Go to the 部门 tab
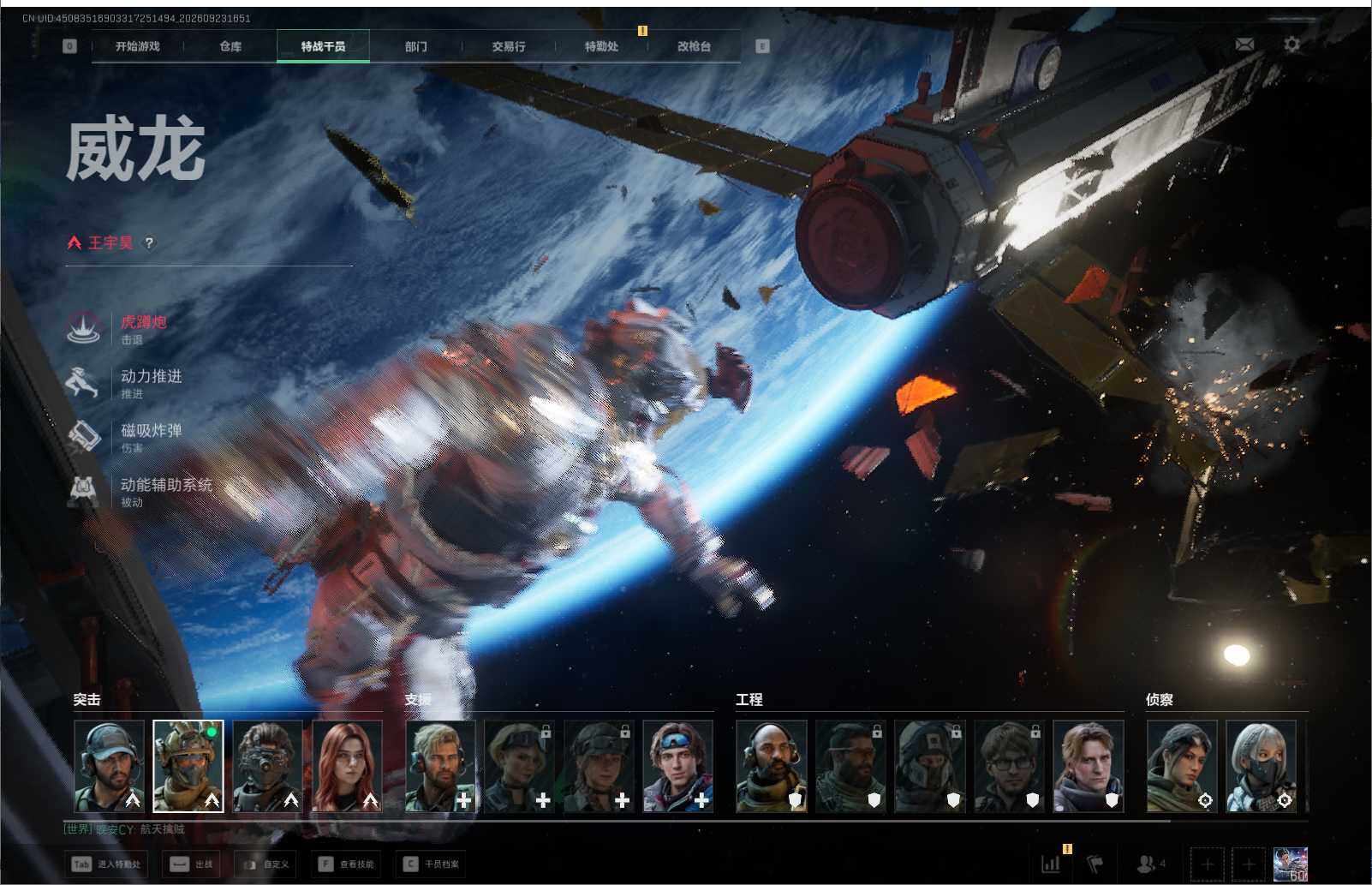This screenshot has height=885, width=1372. tap(416, 46)
